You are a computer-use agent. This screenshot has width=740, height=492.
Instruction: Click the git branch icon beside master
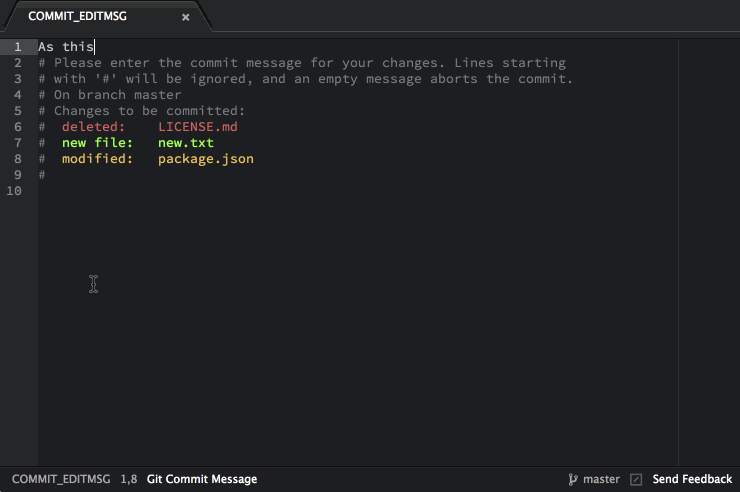[x=573, y=479]
